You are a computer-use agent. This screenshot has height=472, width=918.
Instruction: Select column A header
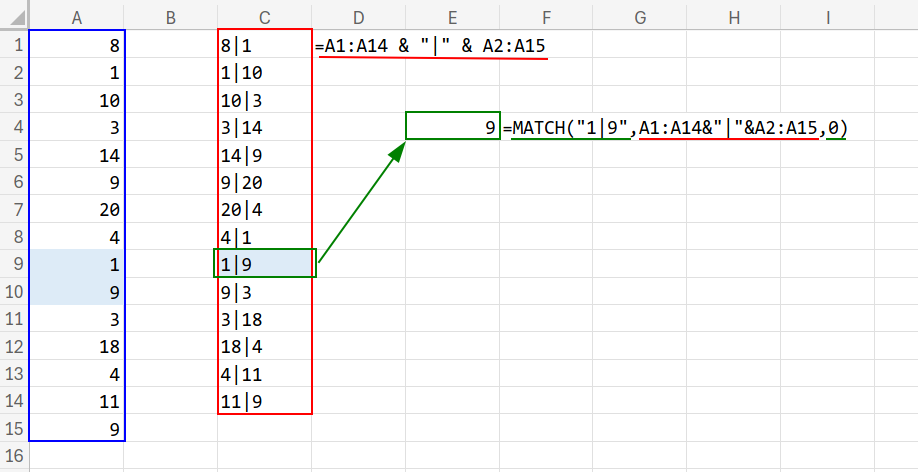click(x=77, y=15)
